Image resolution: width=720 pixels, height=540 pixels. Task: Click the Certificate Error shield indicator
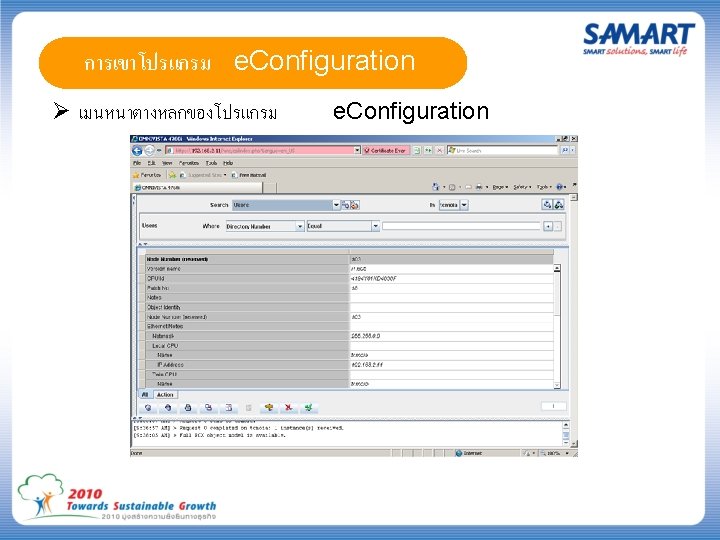click(386, 150)
